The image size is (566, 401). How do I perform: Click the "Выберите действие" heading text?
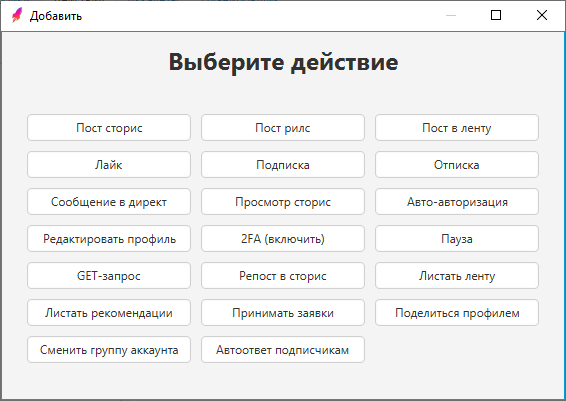pos(283,62)
